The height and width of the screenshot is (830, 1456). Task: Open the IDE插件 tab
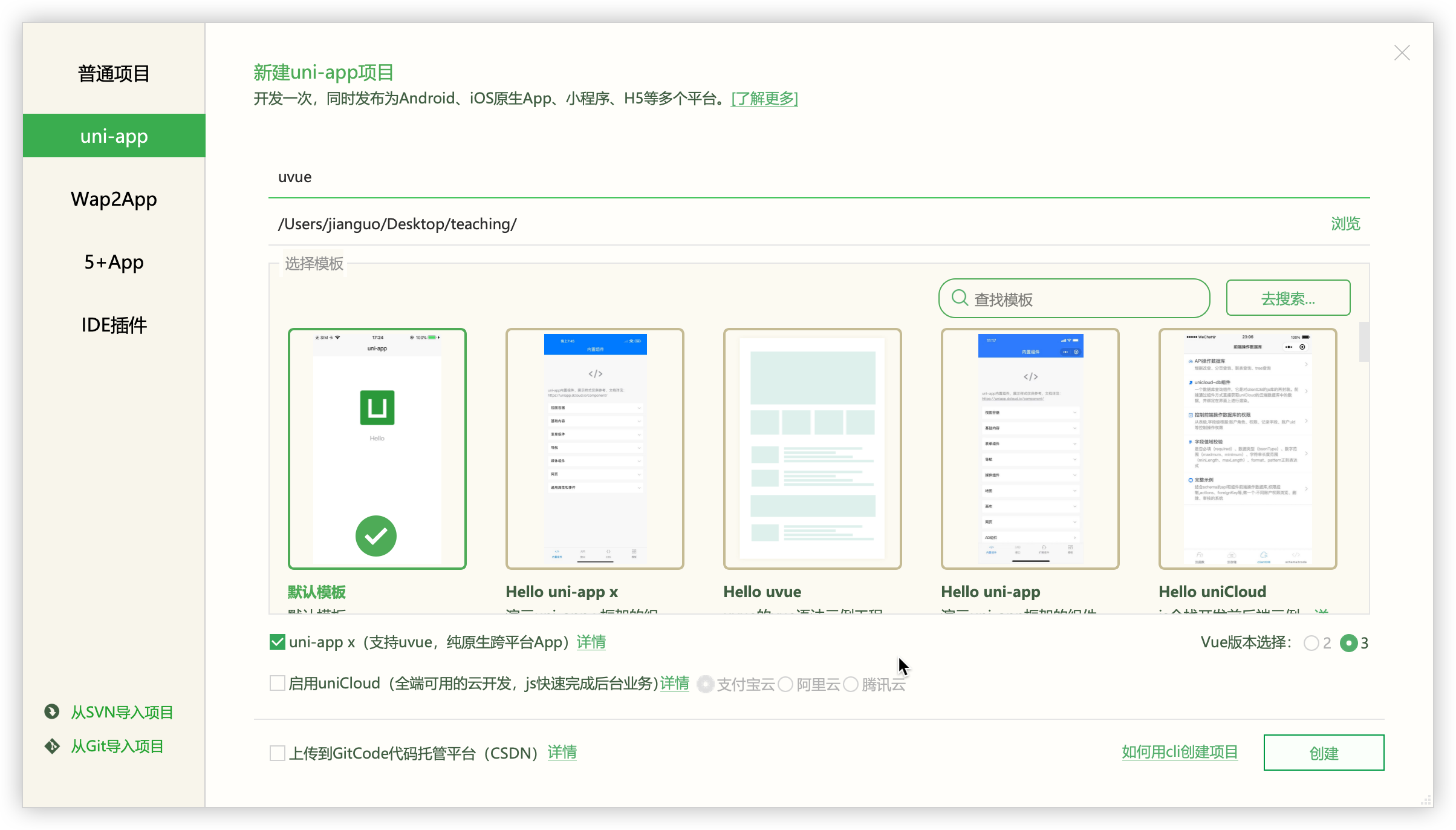point(114,325)
